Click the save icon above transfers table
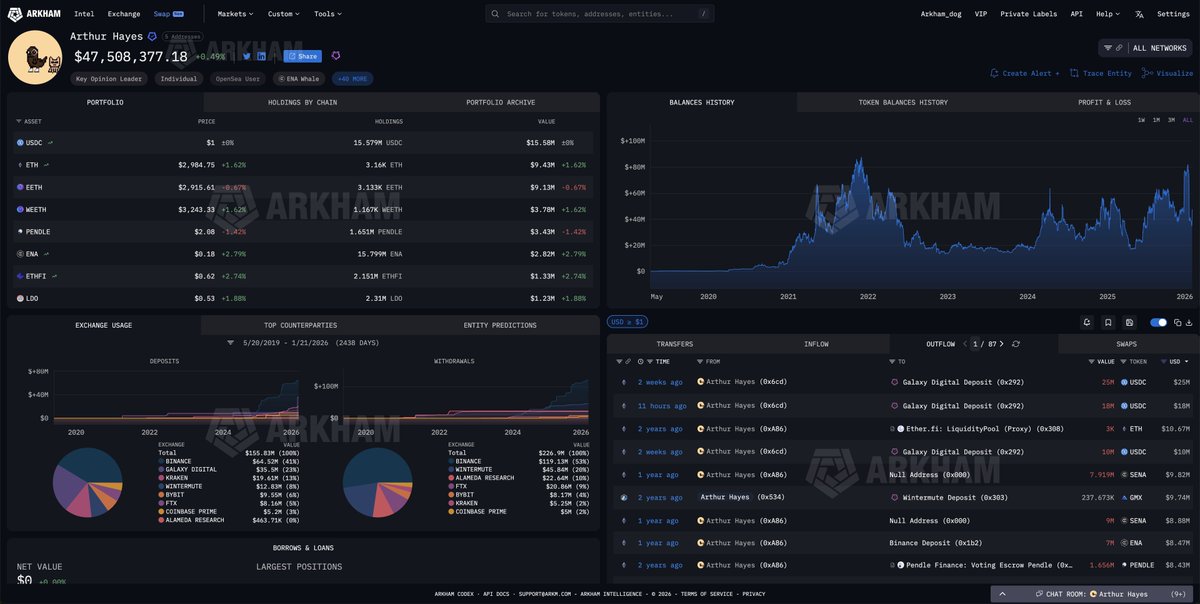 [x=1129, y=322]
